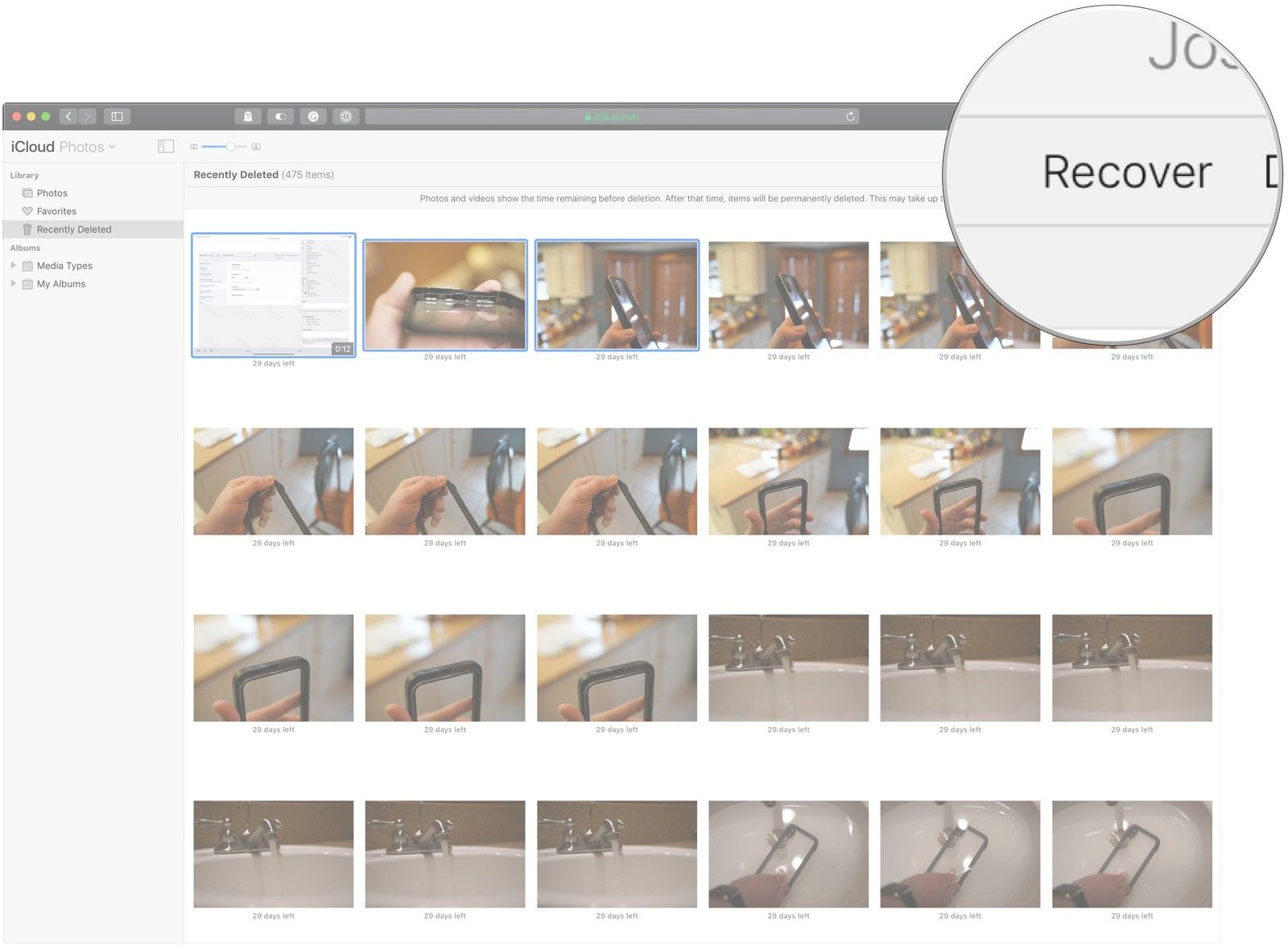Click the icloud.com address bar
1288x947 pixels.
(x=612, y=117)
